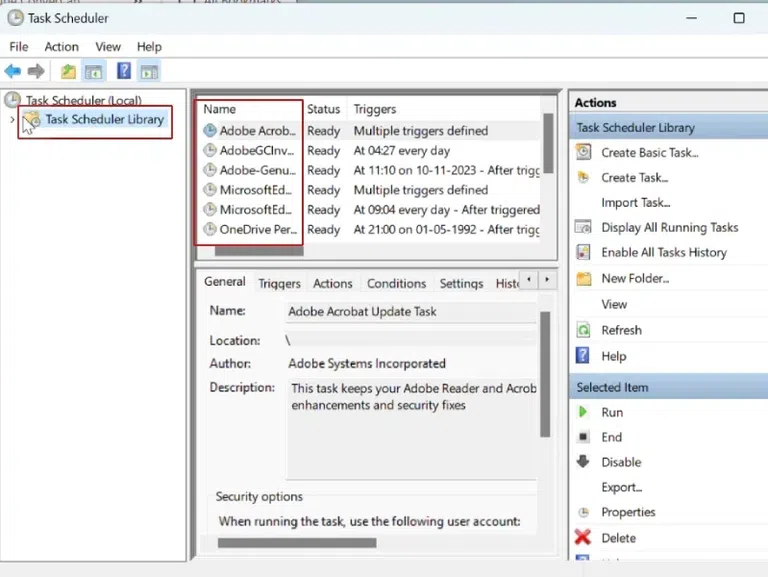Screen dimensions: 768x577
Task: Expand the Task Scheduler Library tree node
Action: pos(12,119)
